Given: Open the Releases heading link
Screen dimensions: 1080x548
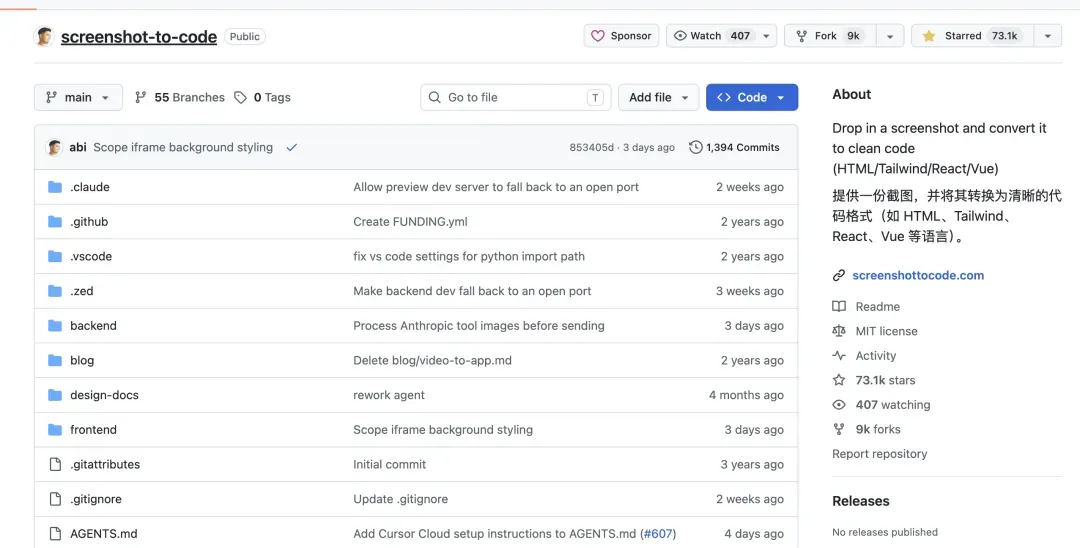Looking at the screenshot, I should tap(861, 501).
